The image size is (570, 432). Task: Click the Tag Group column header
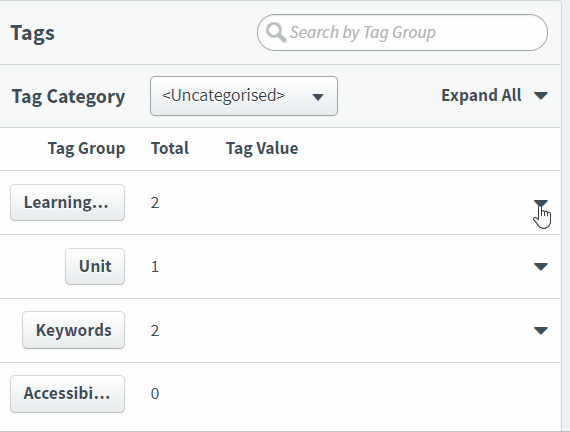pyautogui.click(x=87, y=148)
